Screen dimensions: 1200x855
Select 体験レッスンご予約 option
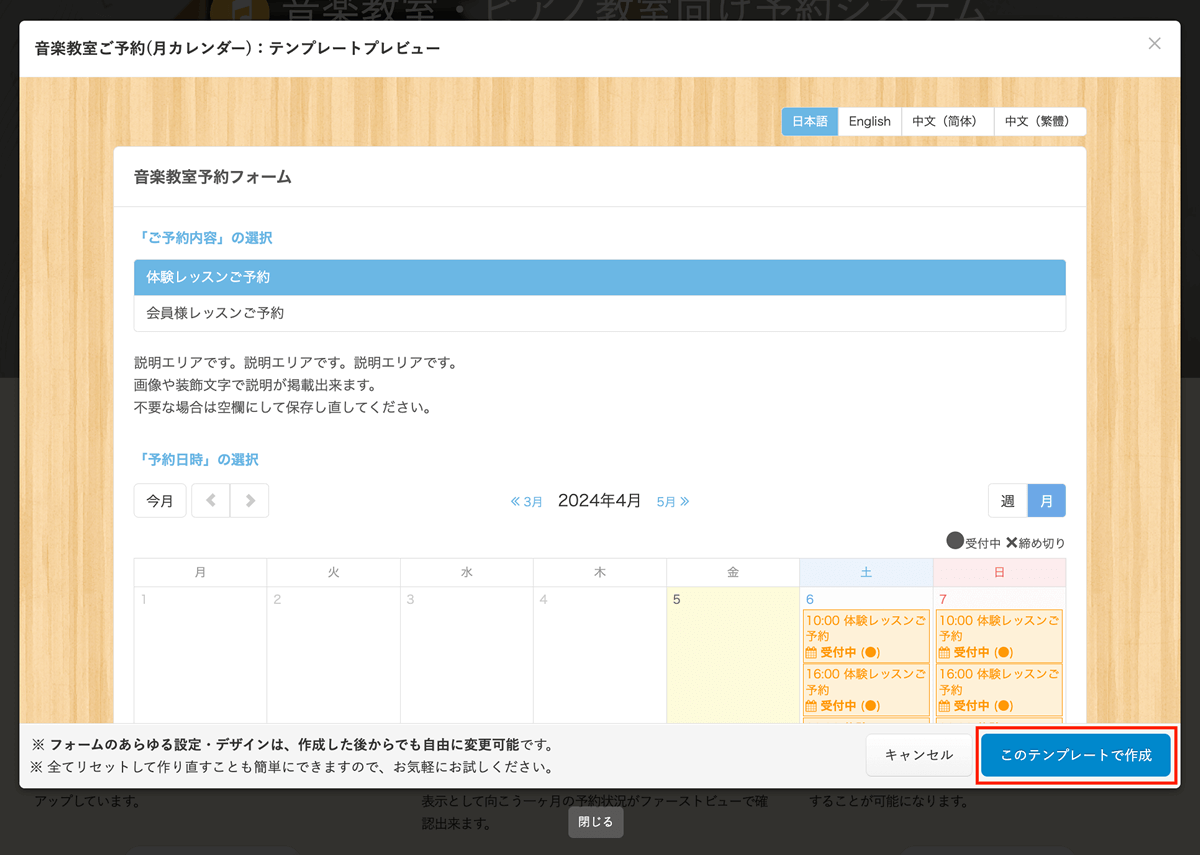pos(600,277)
